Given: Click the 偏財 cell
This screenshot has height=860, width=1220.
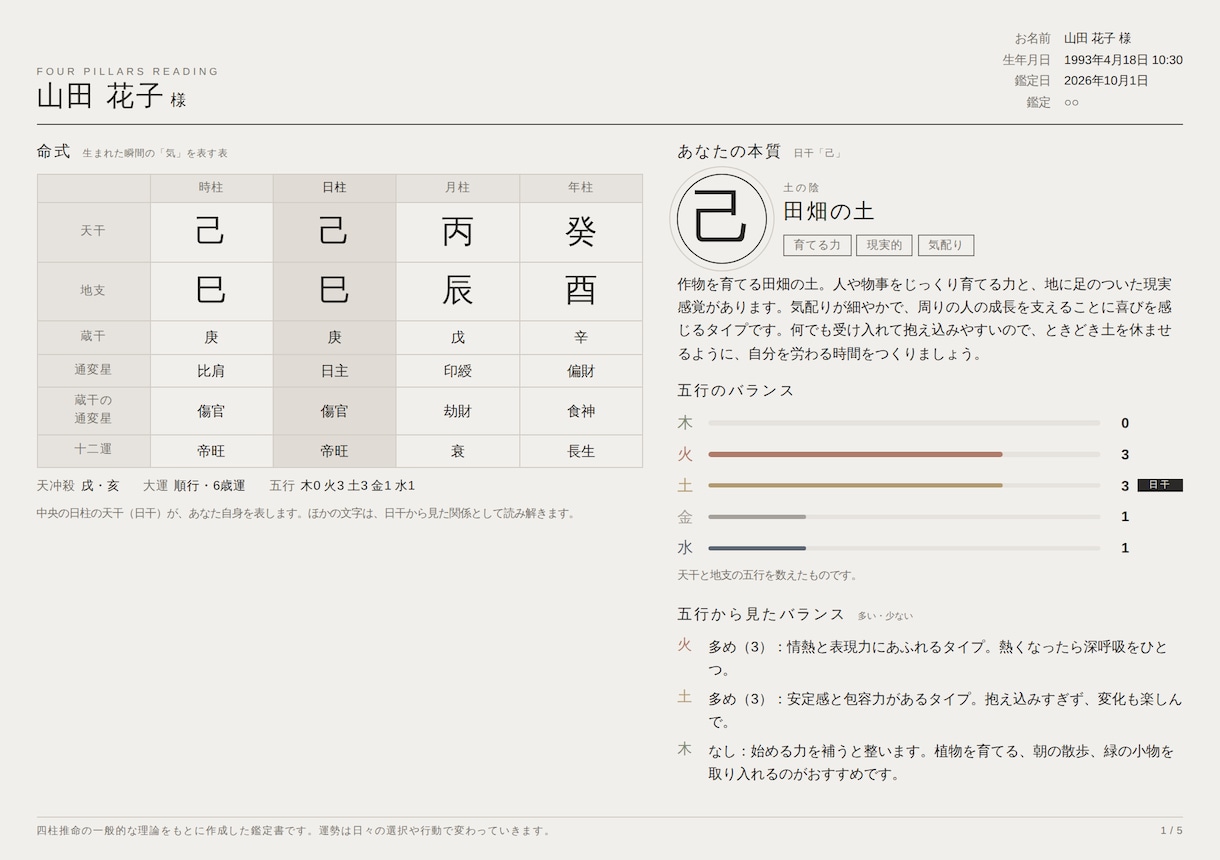Looking at the screenshot, I should pyautogui.click(x=581, y=371).
